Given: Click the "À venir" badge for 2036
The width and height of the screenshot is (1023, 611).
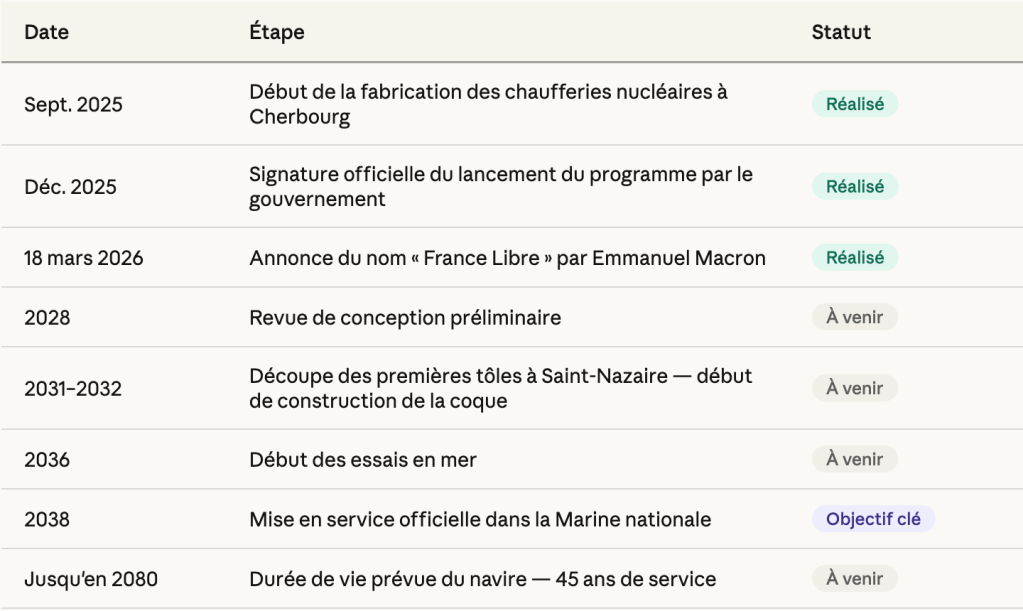Looking at the screenshot, I should click(854, 460).
